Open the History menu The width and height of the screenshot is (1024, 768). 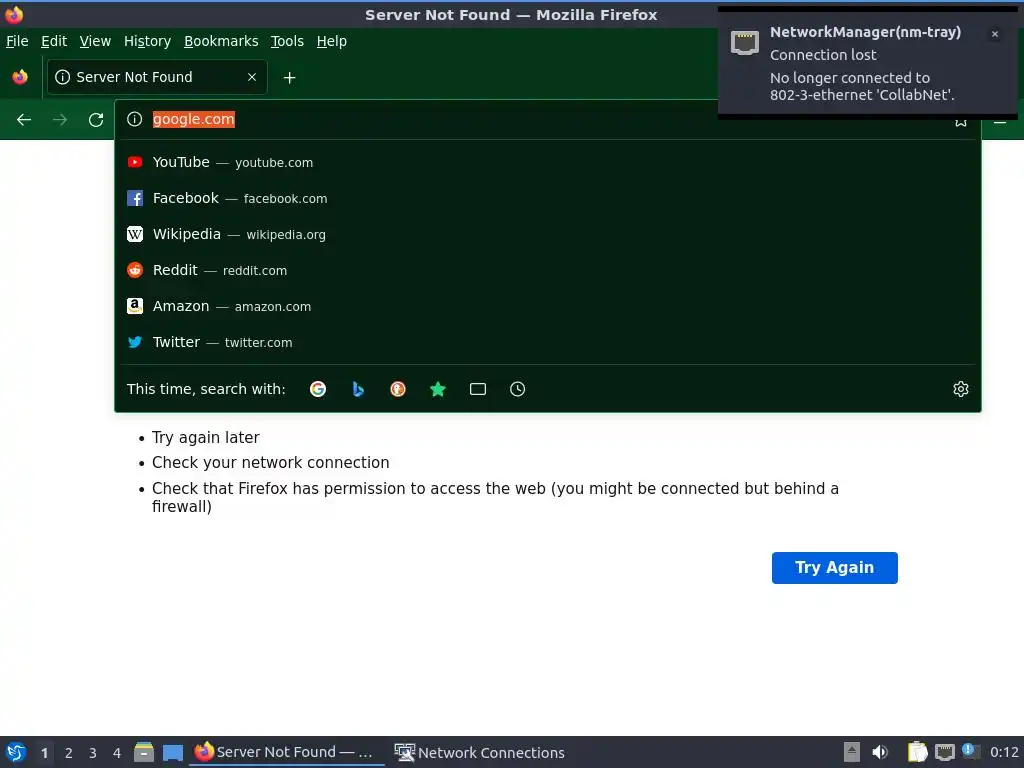tap(148, 41)
